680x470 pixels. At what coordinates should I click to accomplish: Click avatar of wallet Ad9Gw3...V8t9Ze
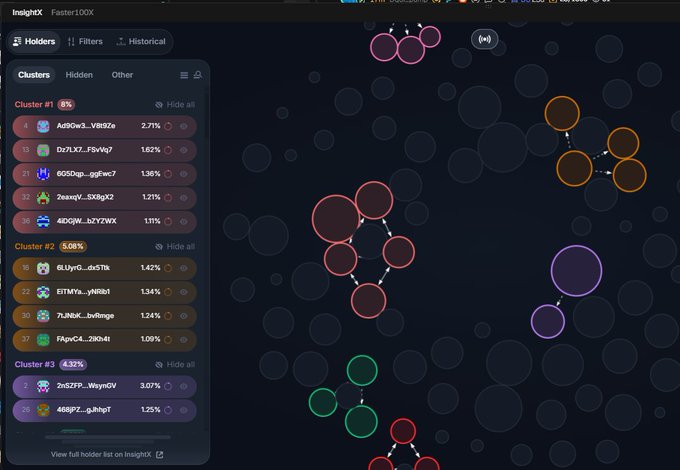(x=43, y=126)
